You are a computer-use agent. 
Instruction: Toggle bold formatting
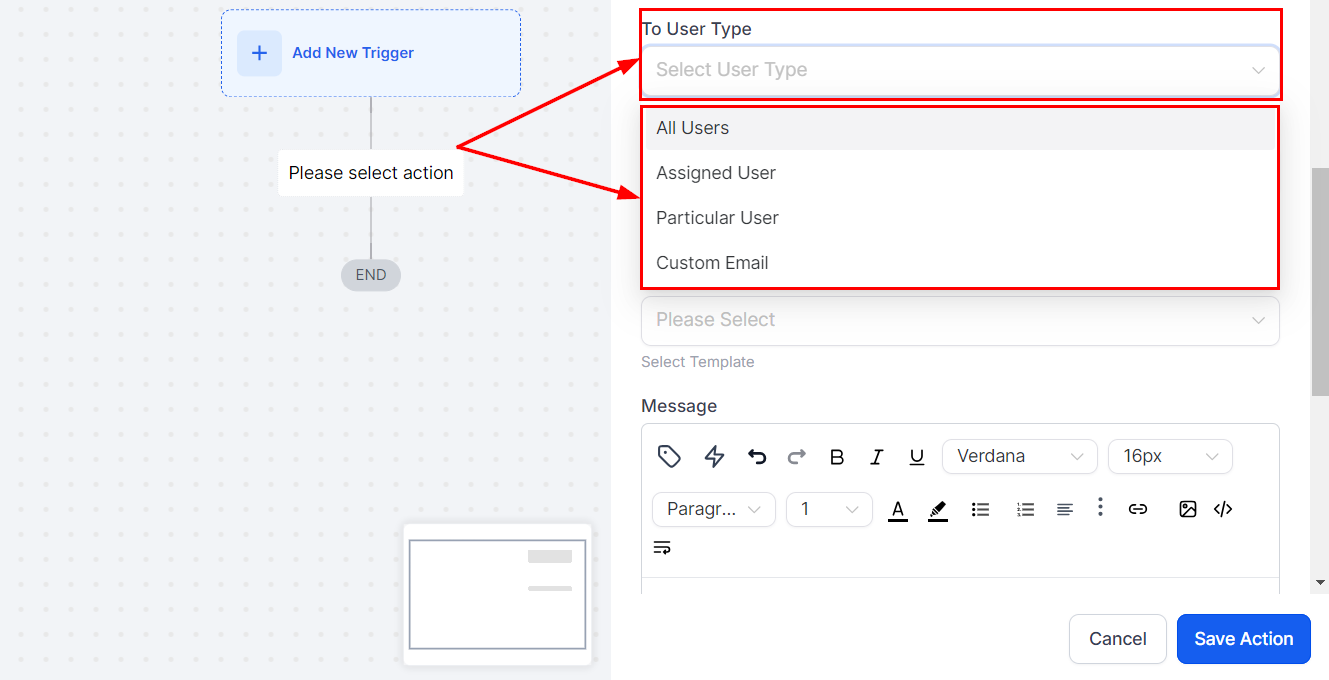(x=837, y=457)
